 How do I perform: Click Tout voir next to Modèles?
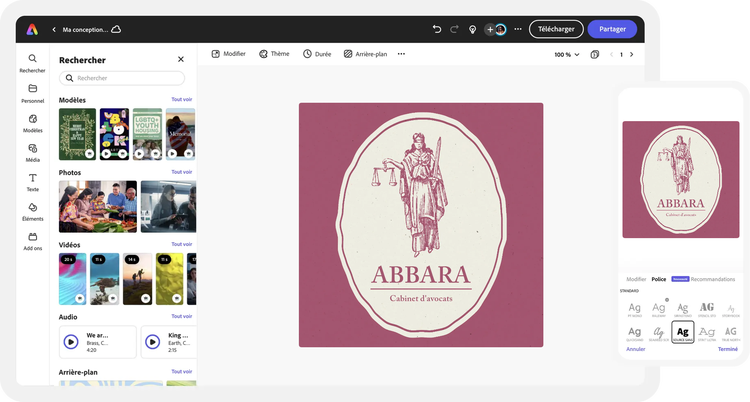(x=182, y=100)
